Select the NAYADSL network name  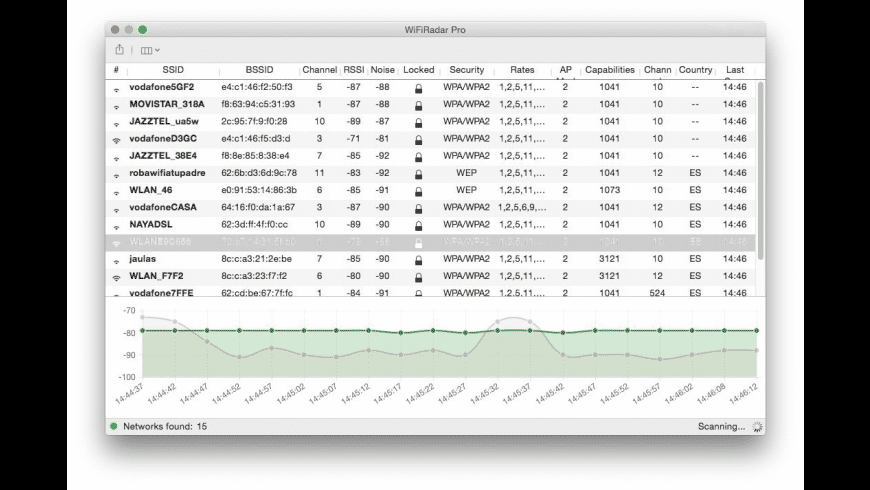(x=150, y=225)
